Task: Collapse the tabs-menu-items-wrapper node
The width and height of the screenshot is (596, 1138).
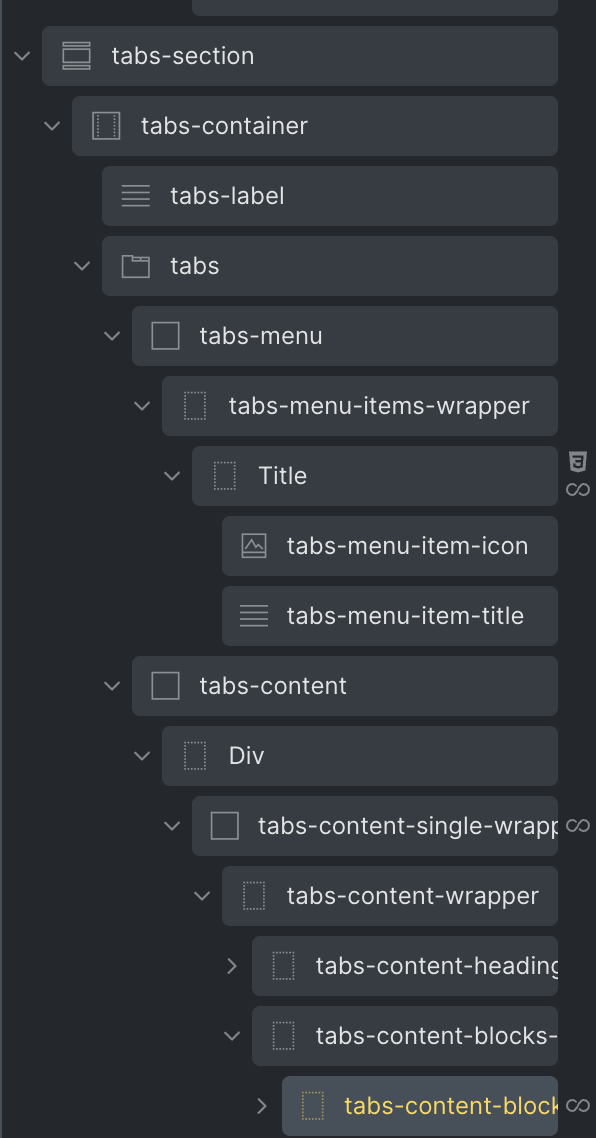Action: [x=142, y=406]
